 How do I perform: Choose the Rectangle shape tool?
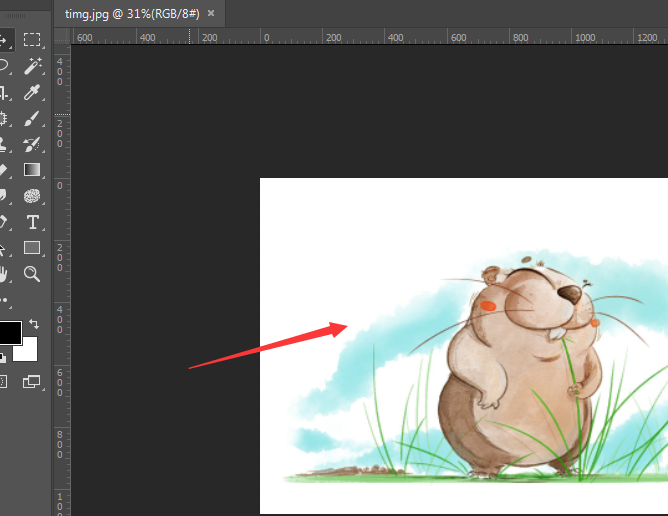coord(32,248)
